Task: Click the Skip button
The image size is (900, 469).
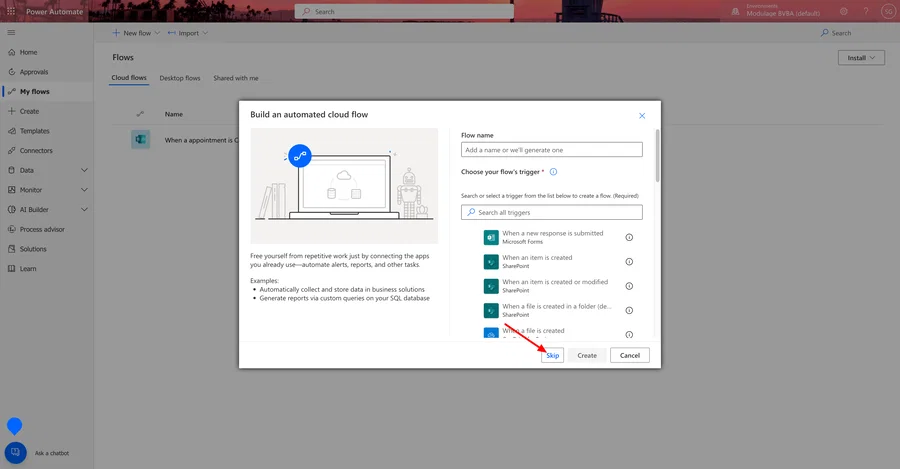Action: pos(552,355)
